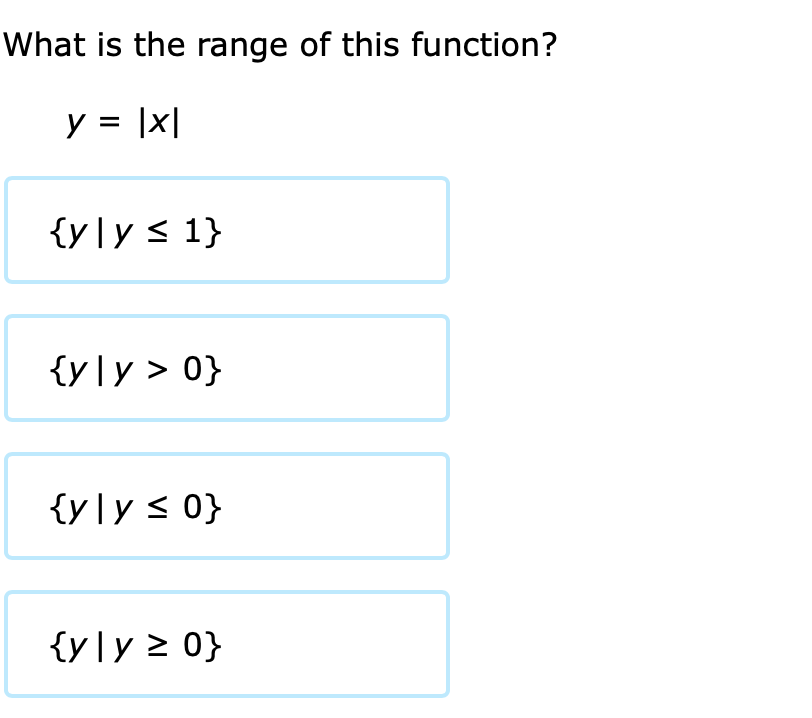The image size is (812, 718).
Task: Choose the correct range {y | y ≥ 0}
Action: 227,644
